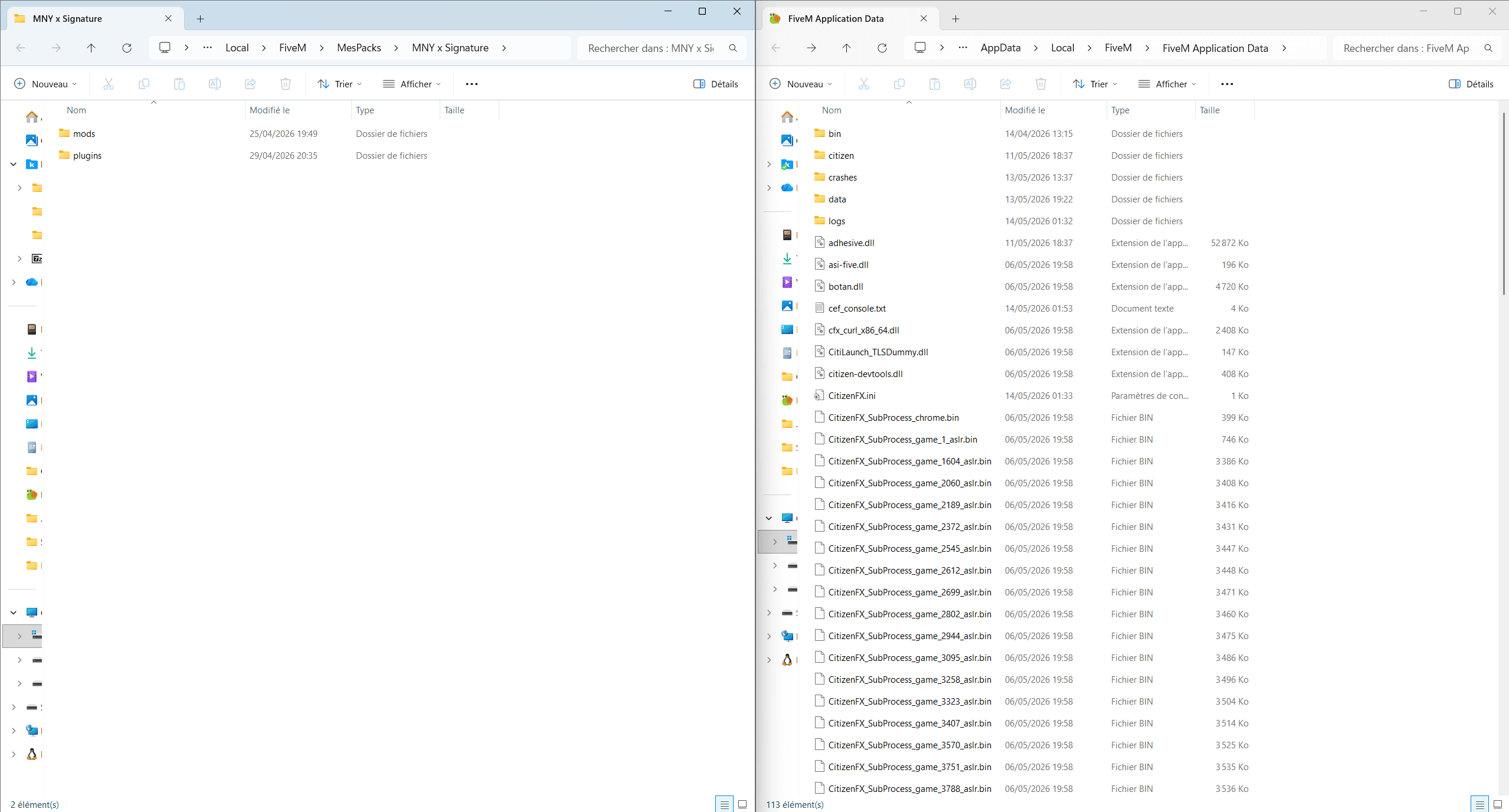Click AppData breadcrumb in right address bar

(x=1000, y=48)
